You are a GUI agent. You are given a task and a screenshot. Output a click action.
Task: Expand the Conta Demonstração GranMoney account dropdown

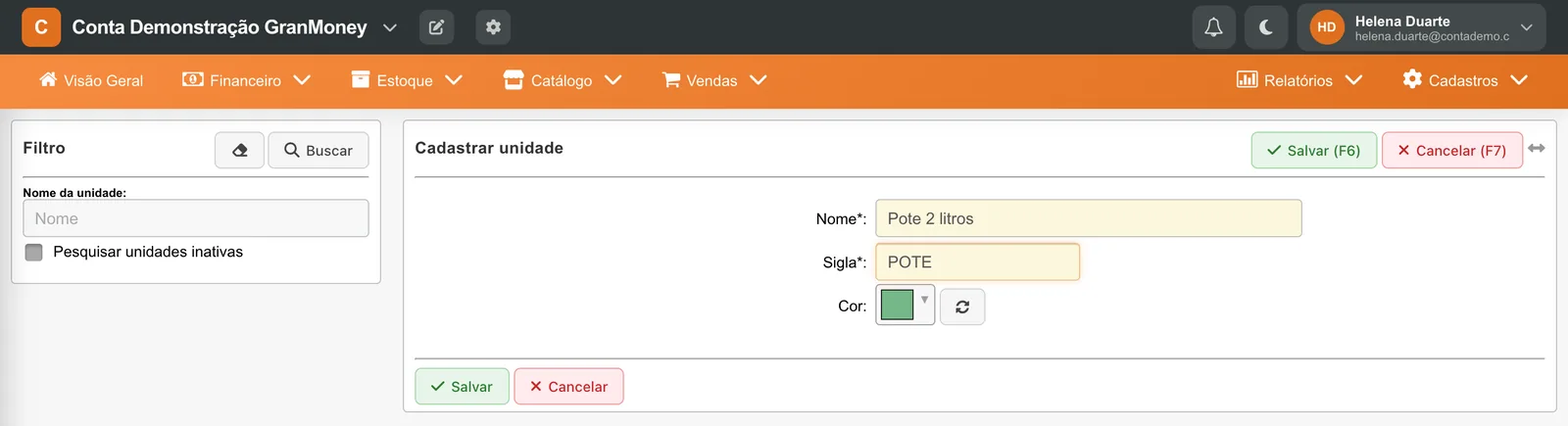[x=390, y=27]
